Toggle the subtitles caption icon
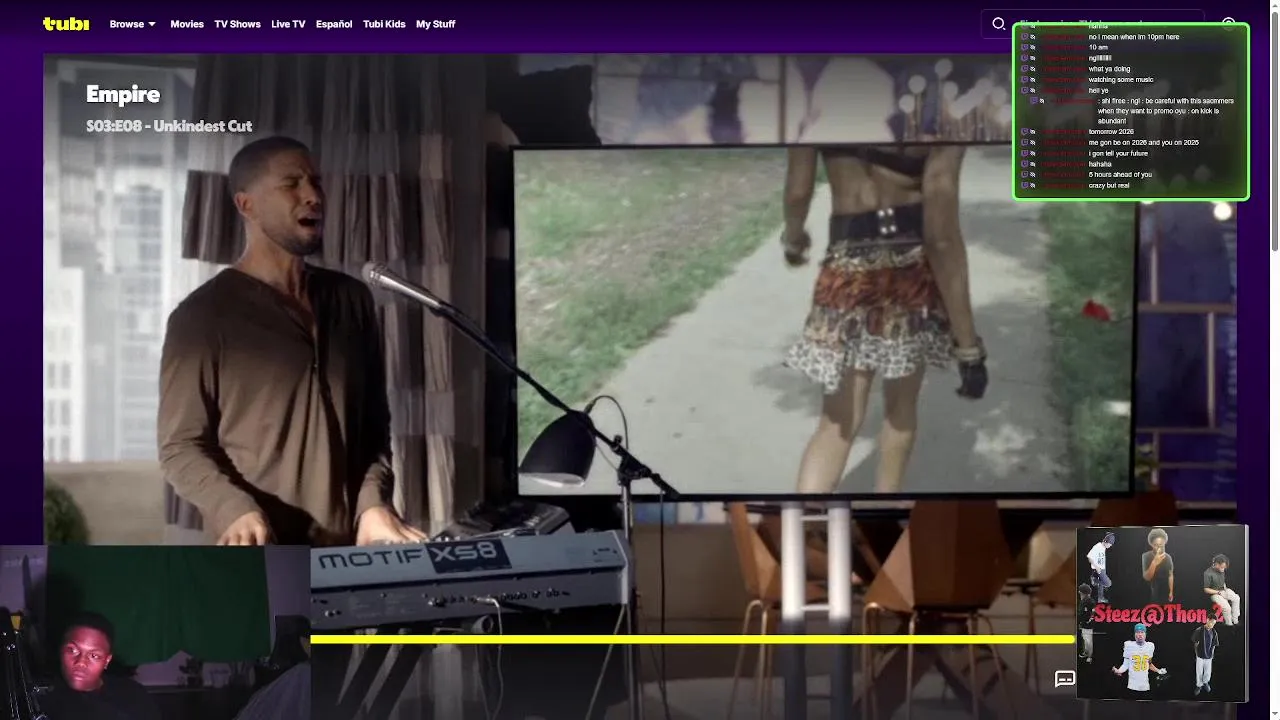Image resolution: width=1280 pixels, height=720 pixels. click(x=1065, y=679)
